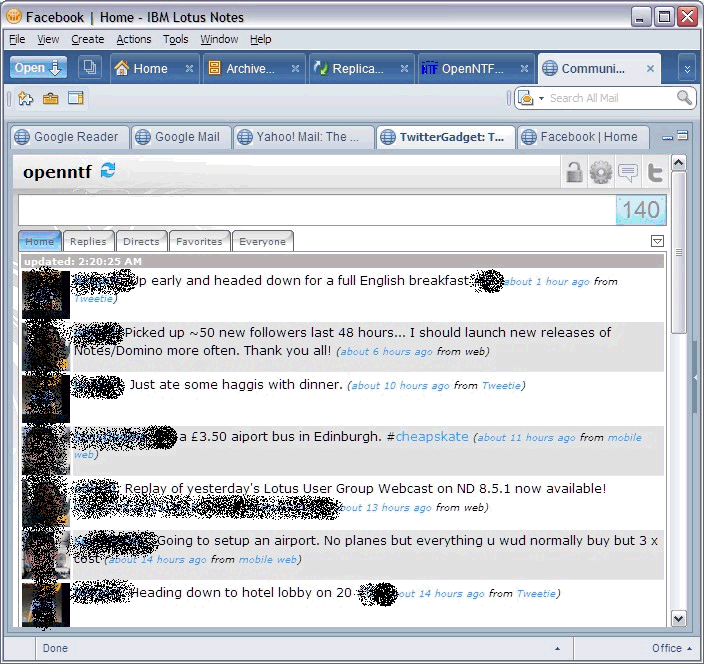Select the Directs timeline tab
Screen dimensions: 704x664
click(141, 242)
